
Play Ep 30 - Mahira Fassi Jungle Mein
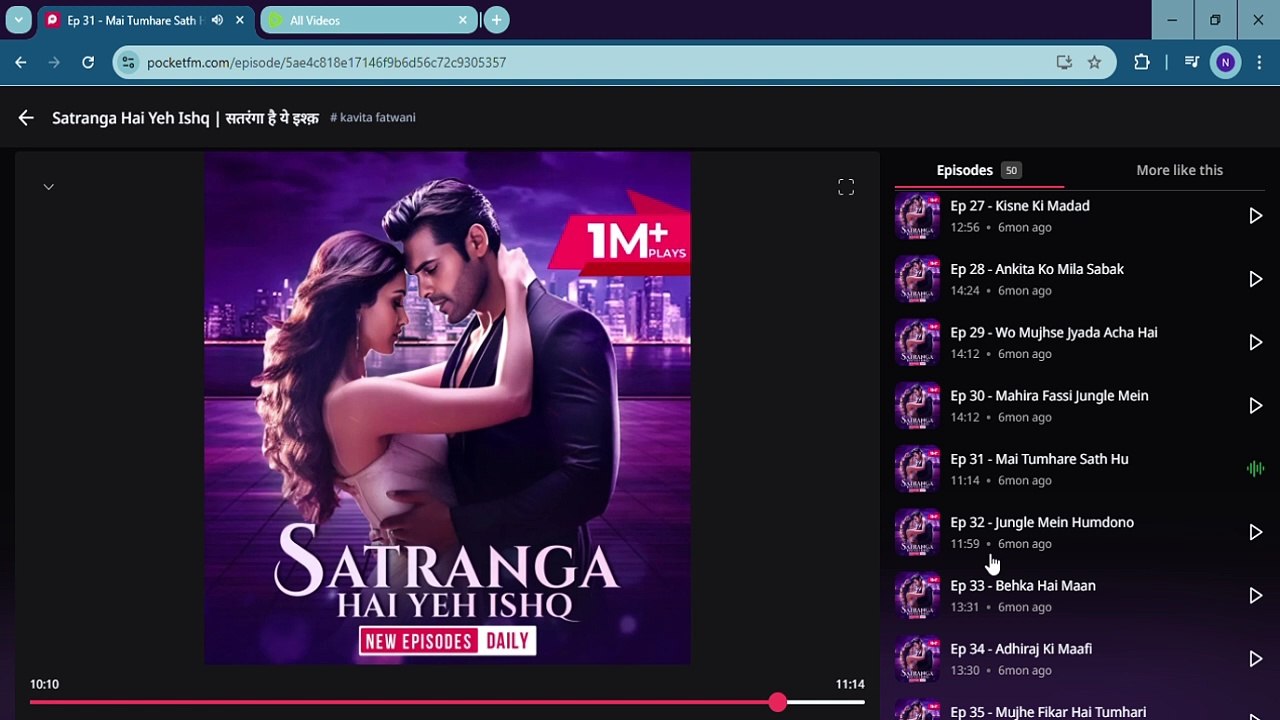click(1255, 406)
